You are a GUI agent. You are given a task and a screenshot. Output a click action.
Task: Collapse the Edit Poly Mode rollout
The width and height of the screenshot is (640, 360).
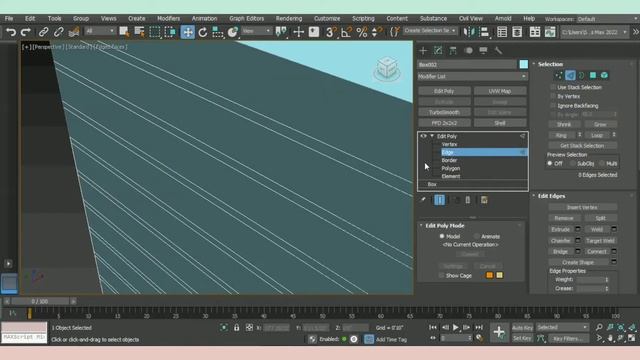[421, 225]
